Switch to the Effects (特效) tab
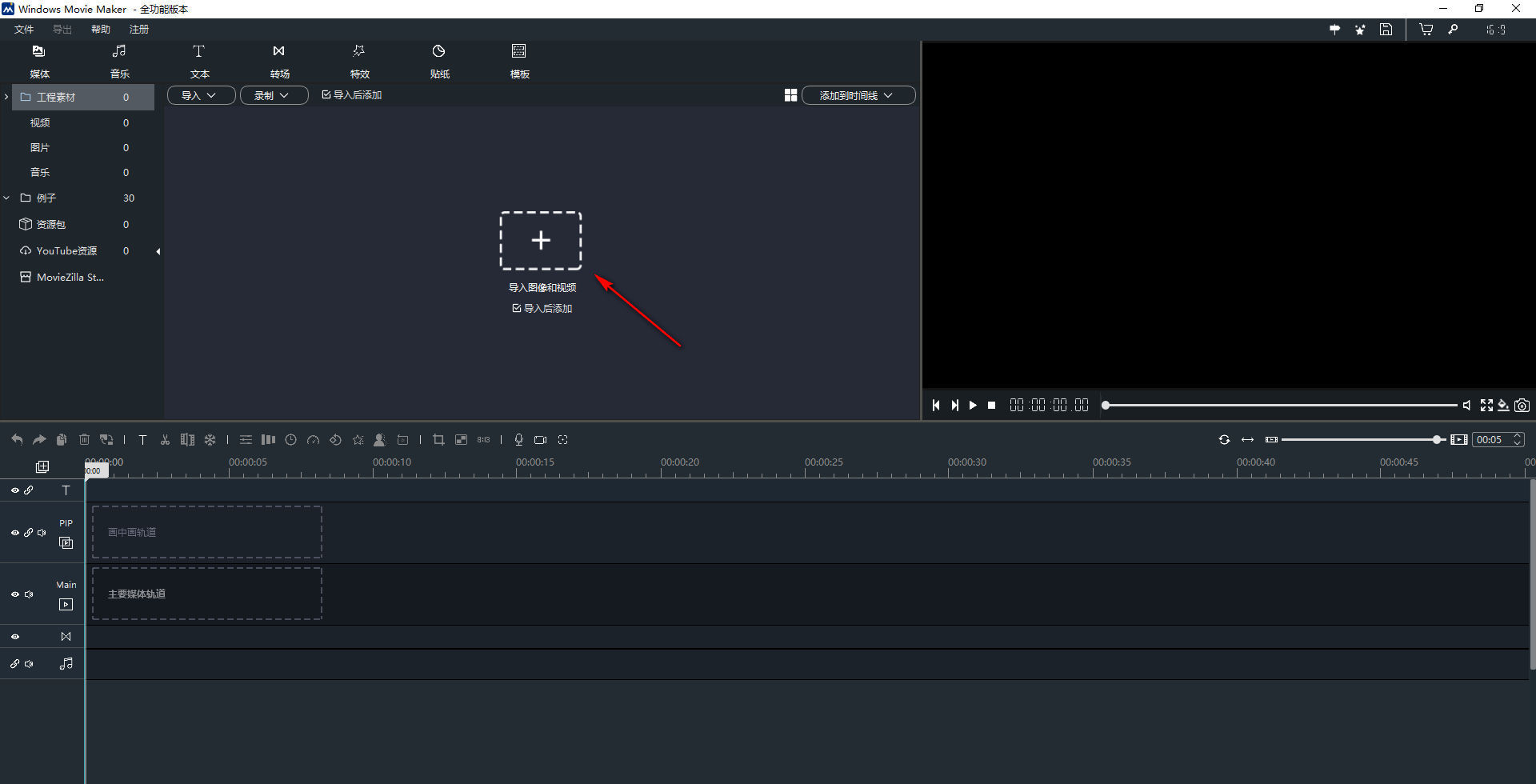 pyautogui.click(x=359, y=61)
